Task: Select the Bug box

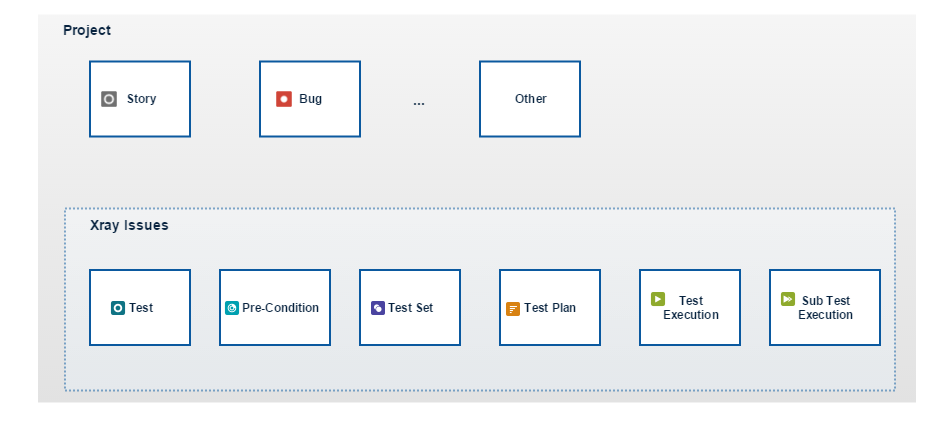Action: [310, 99]
